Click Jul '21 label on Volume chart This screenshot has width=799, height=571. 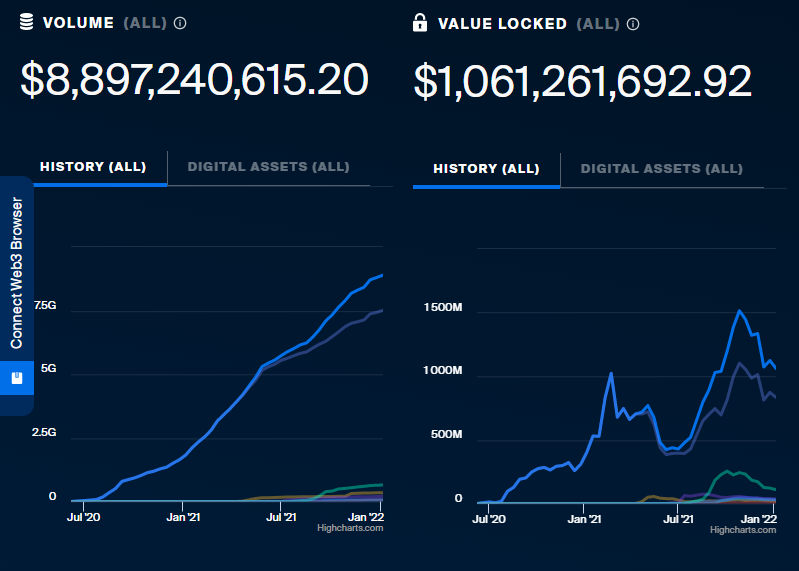[281, 518]
